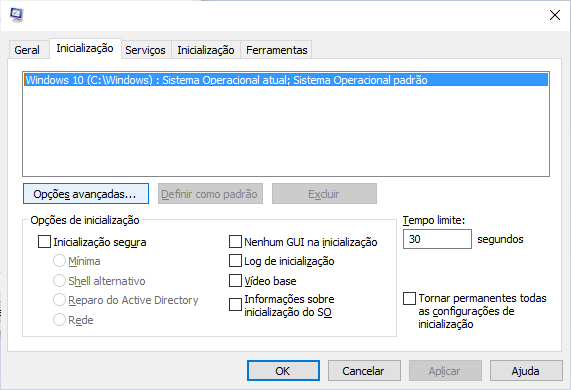Image resolution: width=571 pixels, height=390 pixels.
Task: Select the Windows 10 (C:\Windows) boot entry
Action: pyautogui.click(x=286, y=80)
